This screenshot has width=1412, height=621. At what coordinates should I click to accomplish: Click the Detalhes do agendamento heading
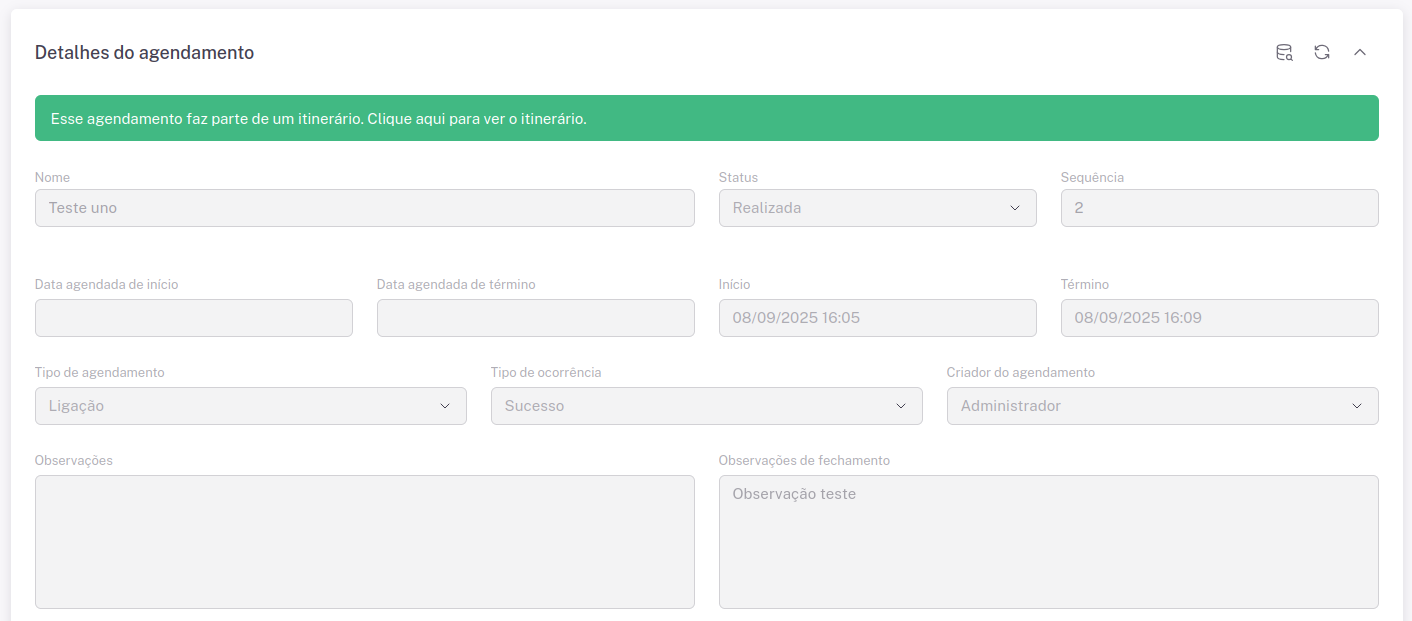(x=144, y=53)
